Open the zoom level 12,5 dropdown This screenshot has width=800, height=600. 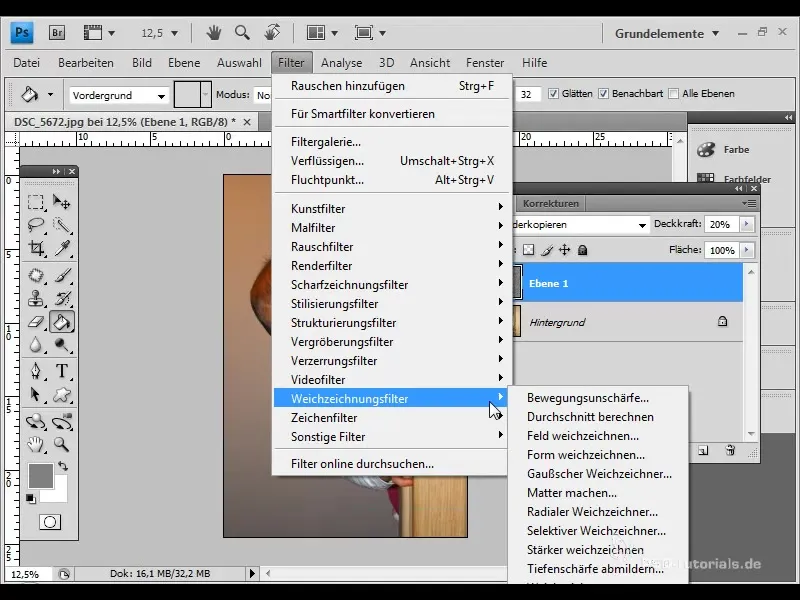[x=174, y=34]
